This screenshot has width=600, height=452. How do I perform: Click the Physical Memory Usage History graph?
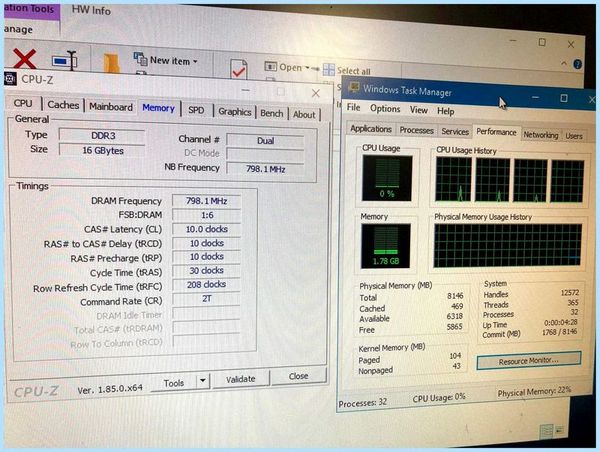(x=508, y=245)
